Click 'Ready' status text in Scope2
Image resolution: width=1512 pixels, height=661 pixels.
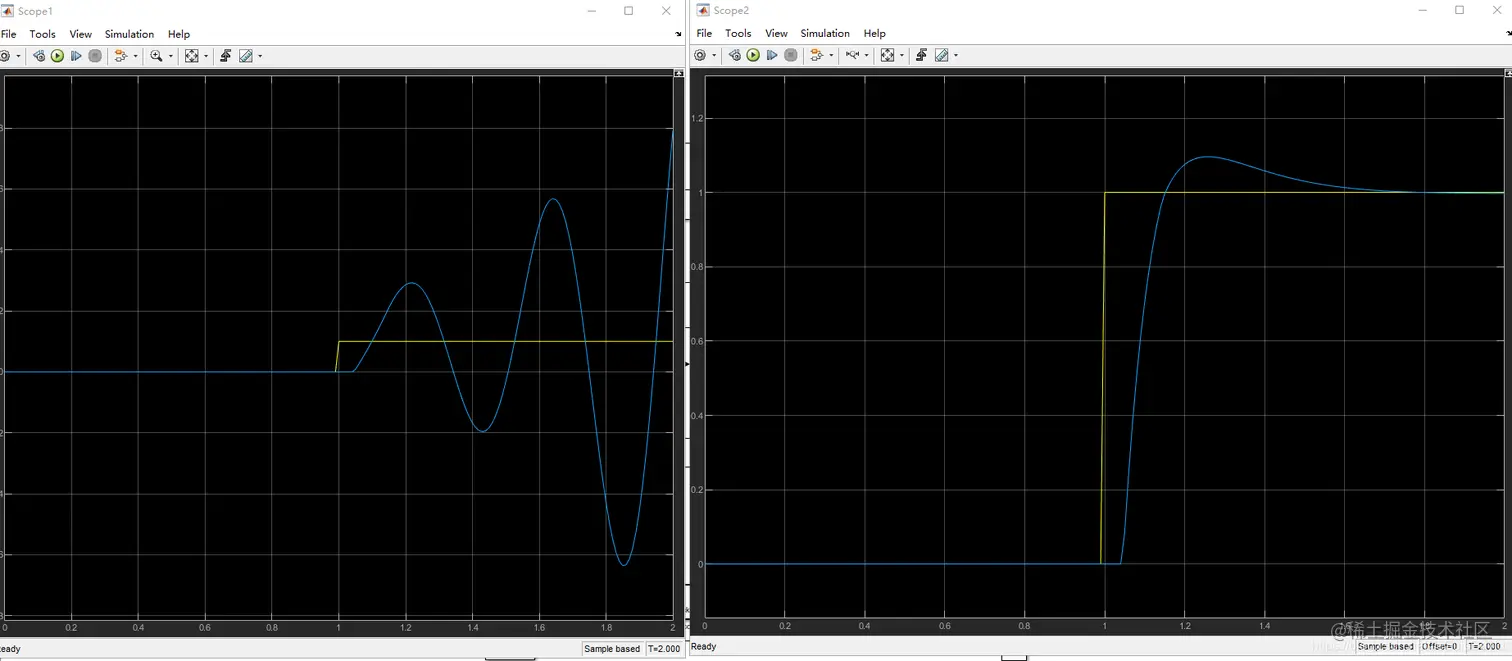(704, 647)
